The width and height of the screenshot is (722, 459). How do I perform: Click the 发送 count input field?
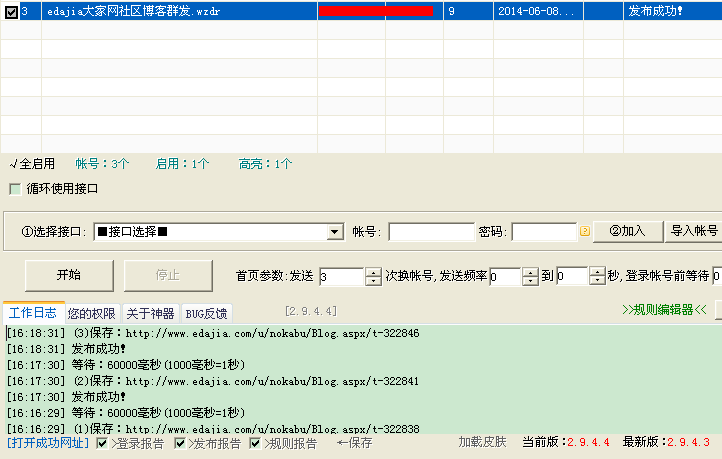(x=342, y=277)
